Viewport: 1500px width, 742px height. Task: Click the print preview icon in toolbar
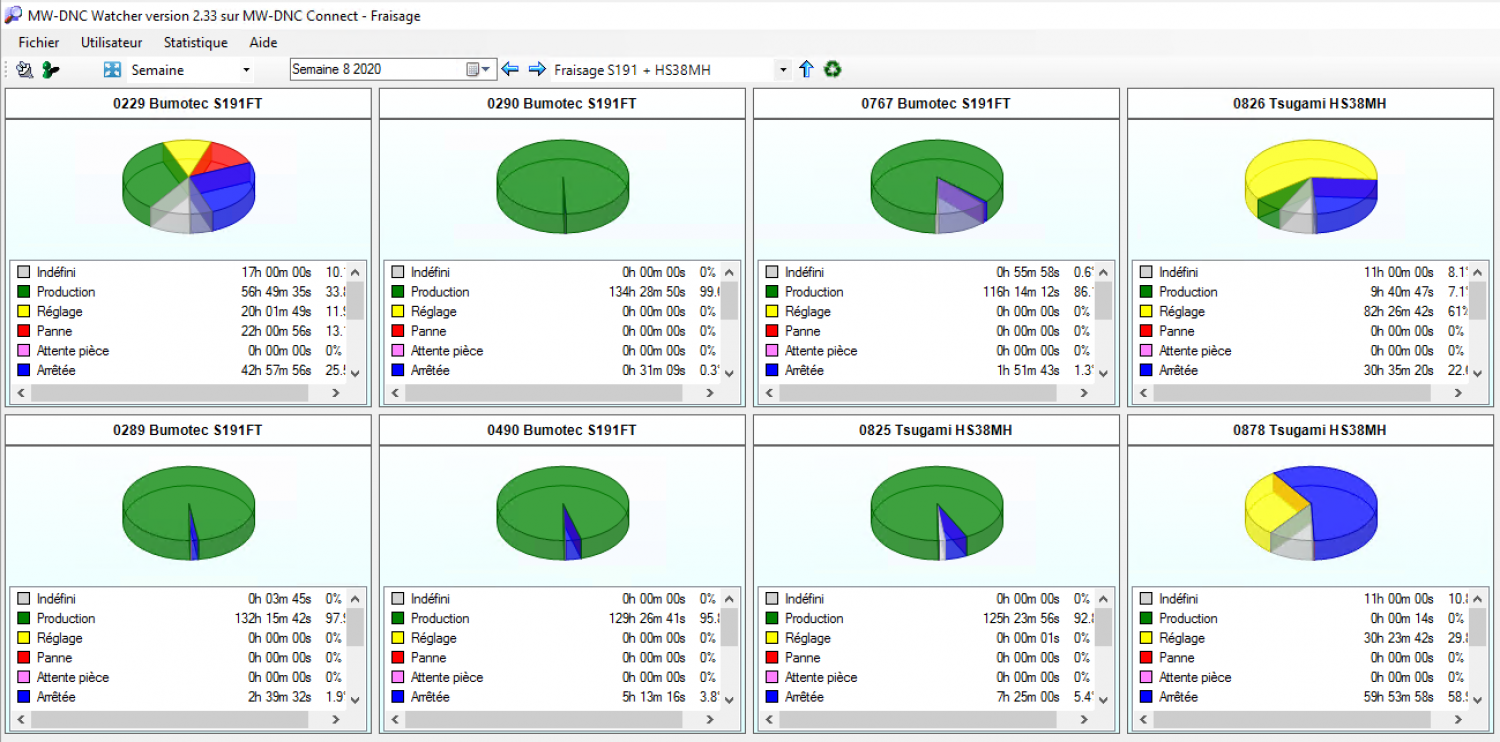click(25, 70)
